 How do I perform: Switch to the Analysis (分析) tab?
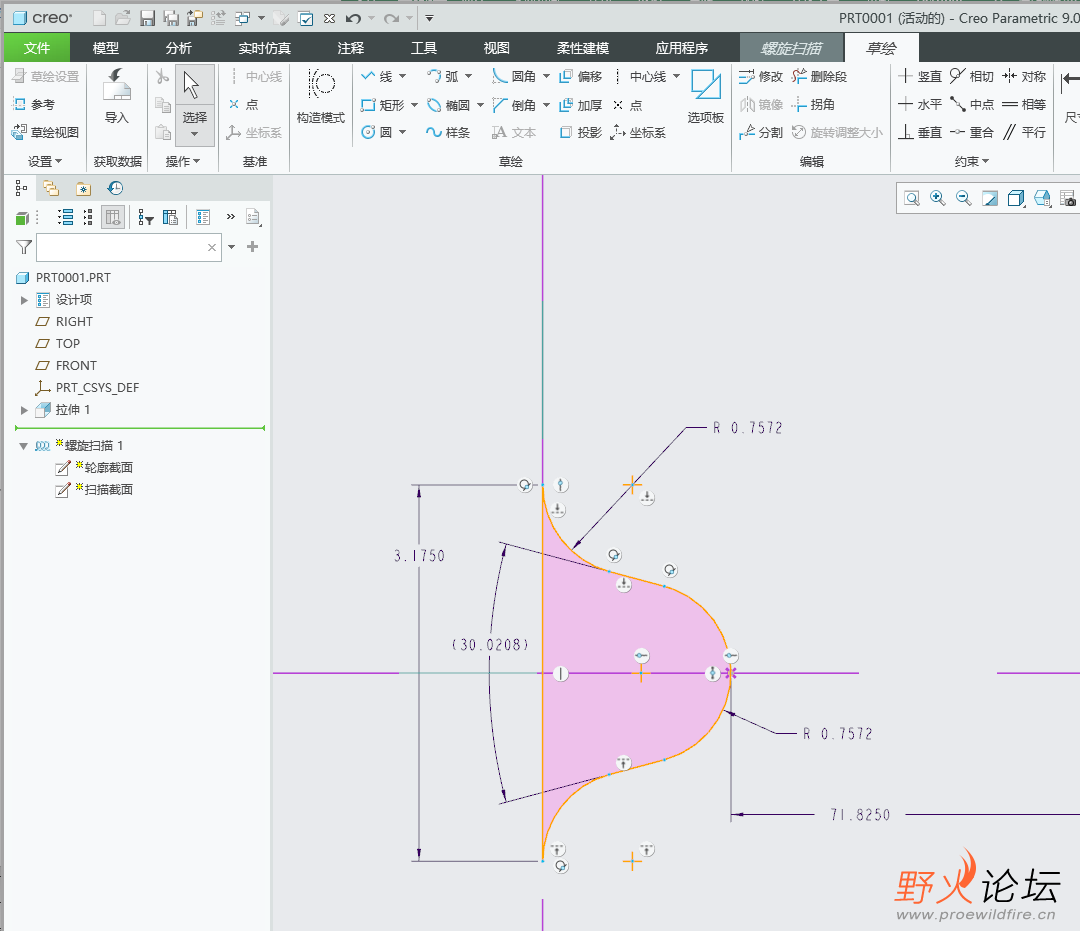tap(178, 48)
